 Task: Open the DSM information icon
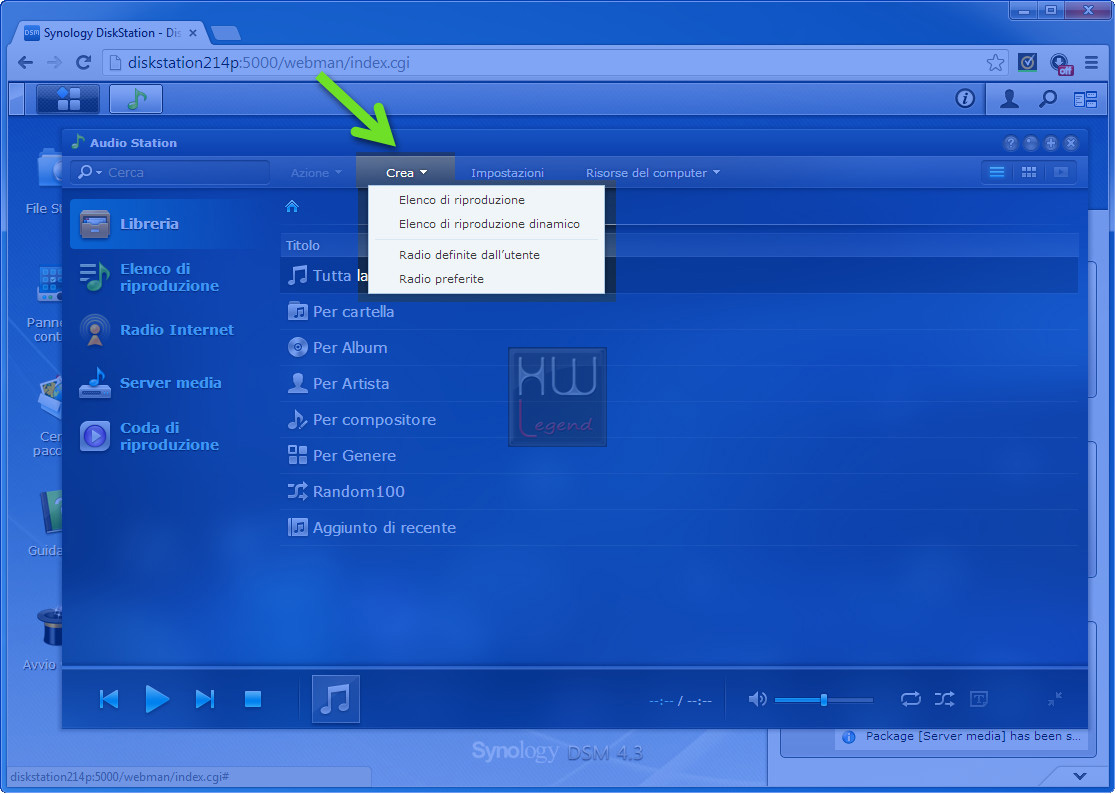[964, 99]
